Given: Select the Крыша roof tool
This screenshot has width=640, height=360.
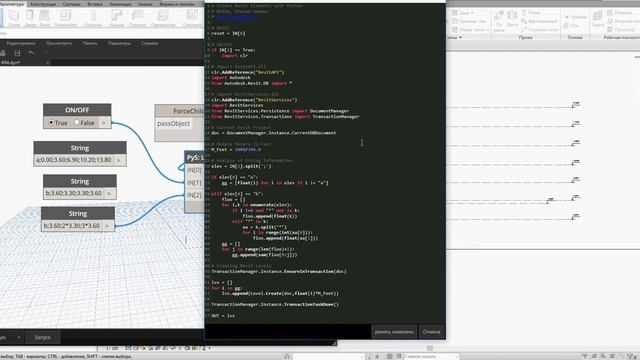Looking at the screenshot, I should pos(117,18).
